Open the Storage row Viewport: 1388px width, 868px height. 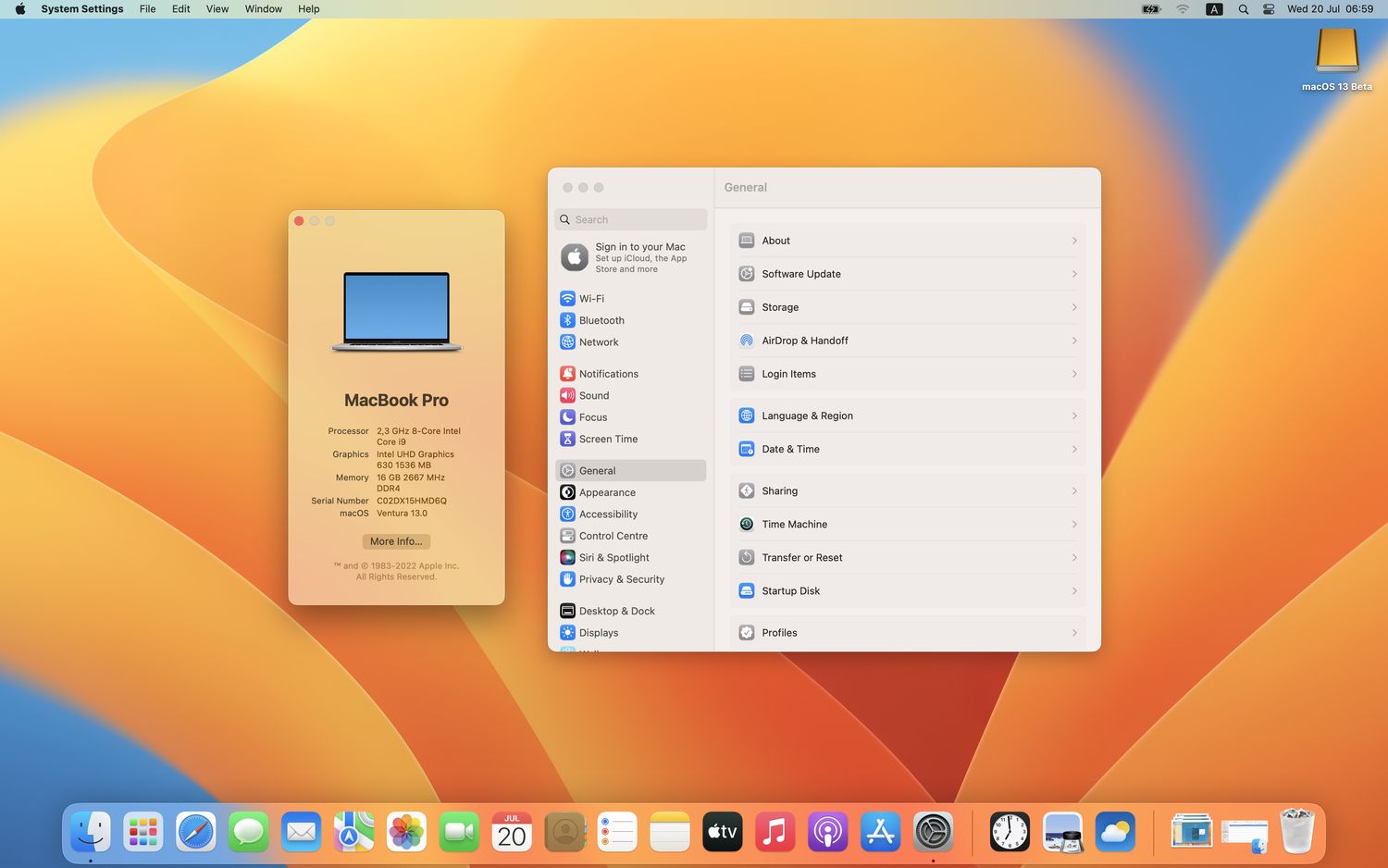click(908, 307)
